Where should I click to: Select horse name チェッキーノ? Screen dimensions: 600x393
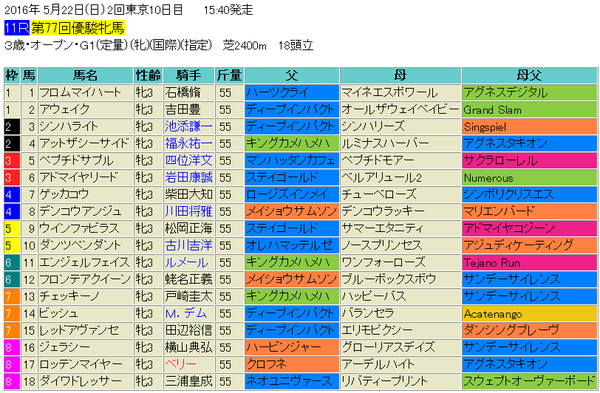click(x=69, y=296)
